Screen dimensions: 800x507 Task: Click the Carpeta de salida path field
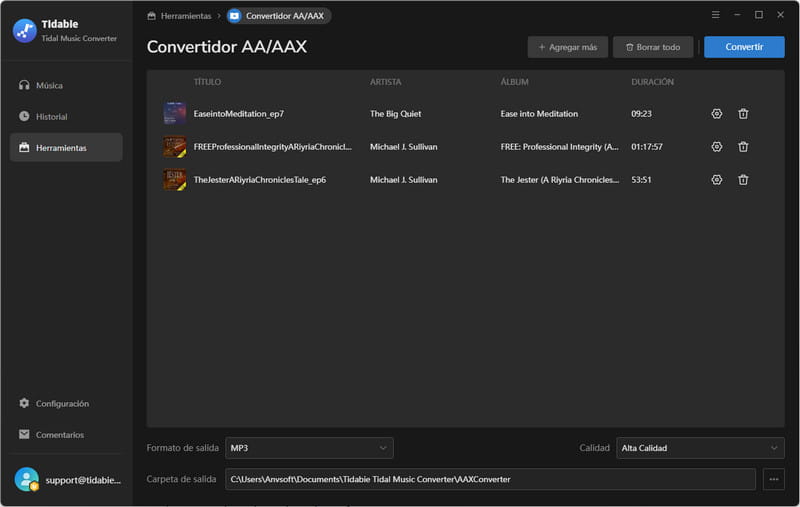pyautogui.click(x=490, y=479)
